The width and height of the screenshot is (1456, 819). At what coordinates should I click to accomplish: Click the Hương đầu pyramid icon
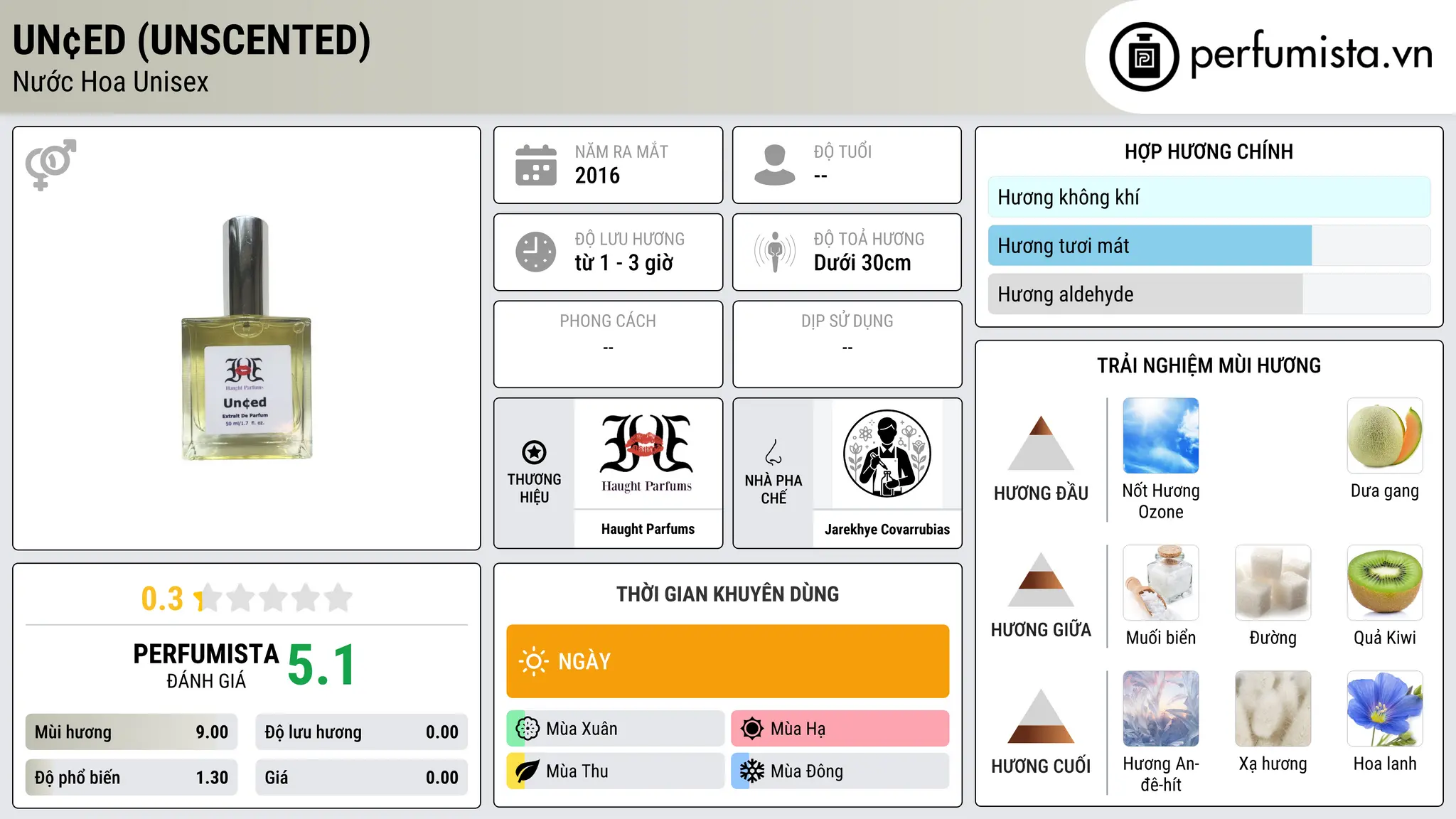click(x=1042, y=443)
